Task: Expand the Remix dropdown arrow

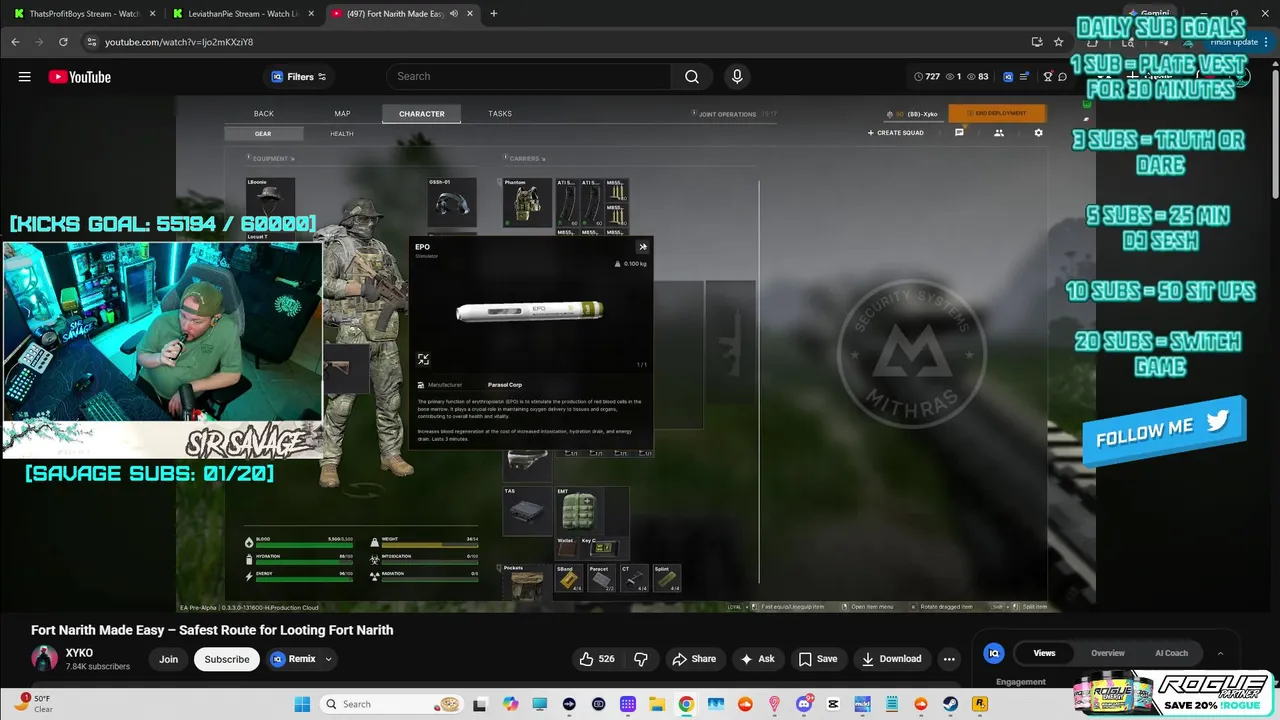Action: (328, 659)
